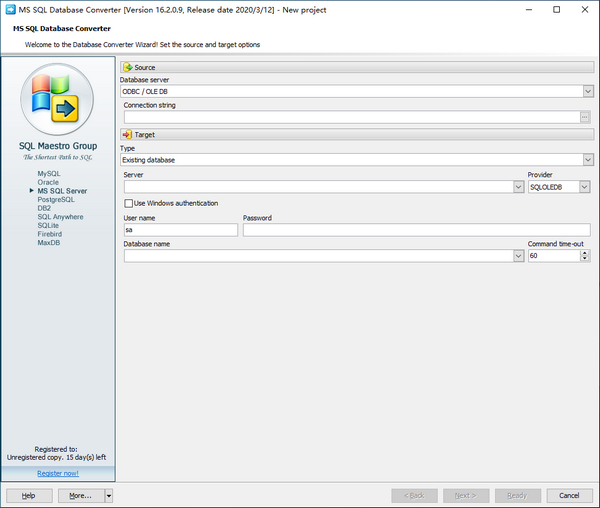The image size is (600, 508).
Task: Enable Use Windows authentication checkbox
Action: (x=128, y=203)
